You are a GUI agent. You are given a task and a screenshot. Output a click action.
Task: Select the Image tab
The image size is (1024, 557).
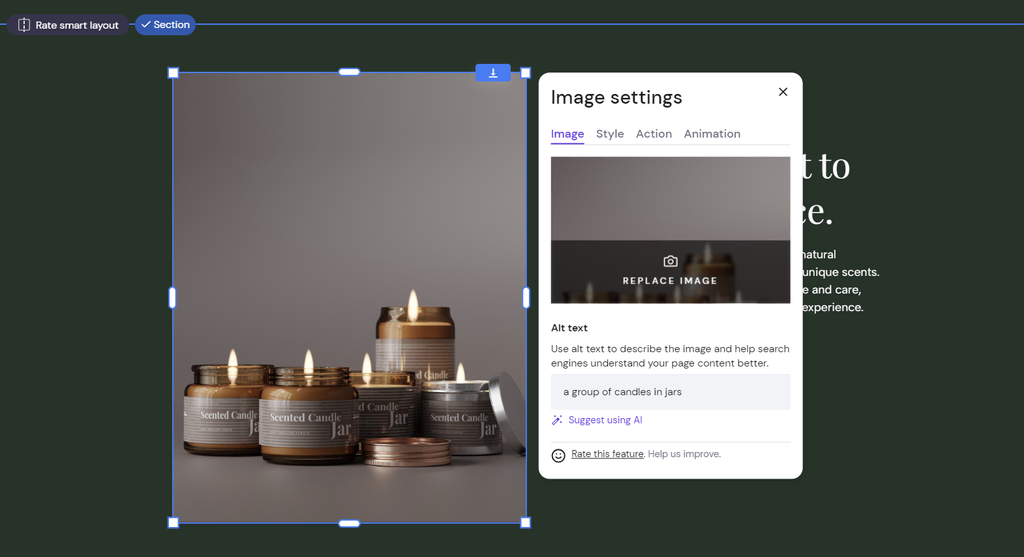(x=567, y=134)
